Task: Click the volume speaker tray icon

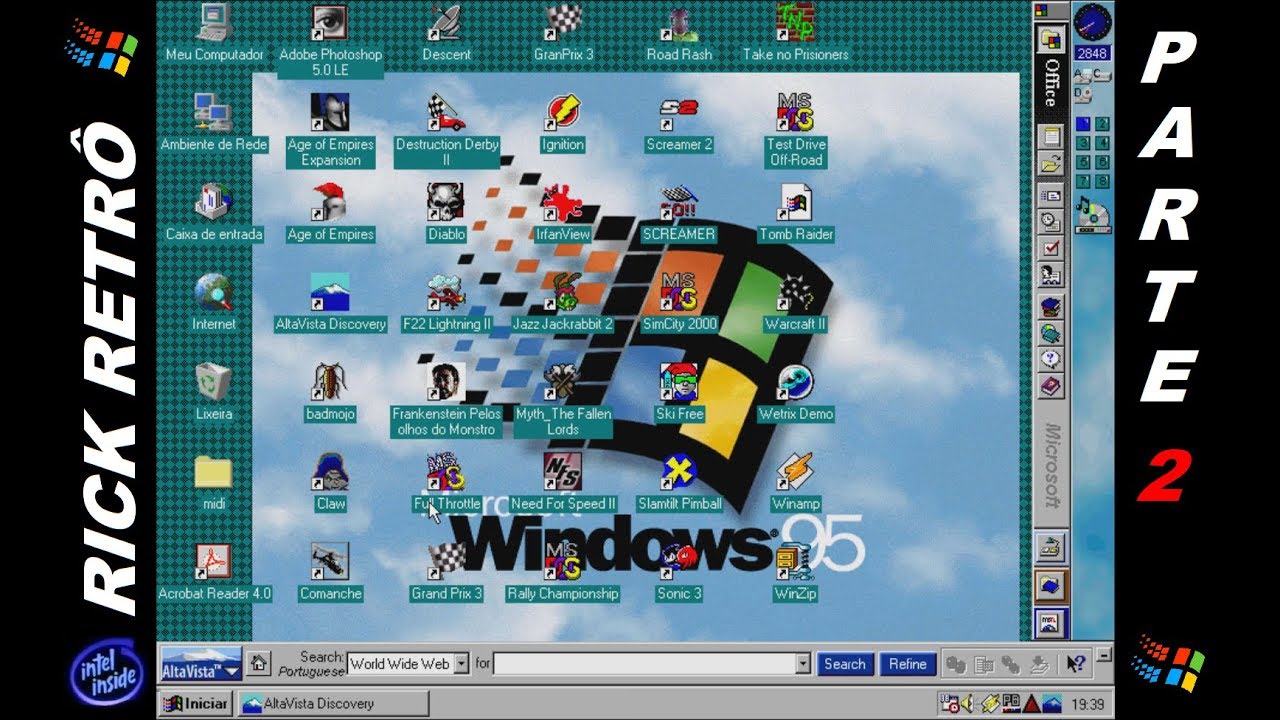Action: click(x=968, y=704)
